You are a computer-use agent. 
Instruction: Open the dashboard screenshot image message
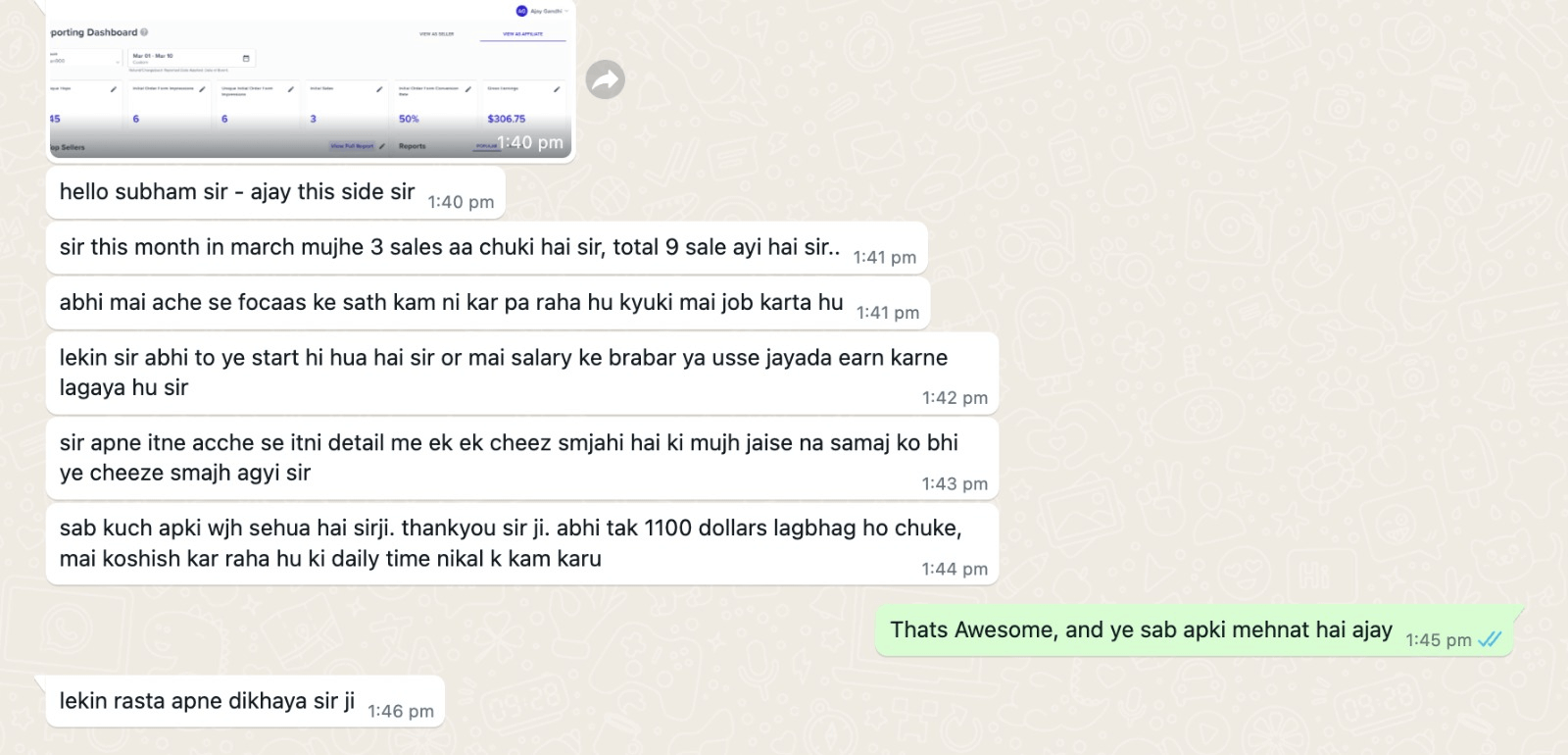click(310, 79)
